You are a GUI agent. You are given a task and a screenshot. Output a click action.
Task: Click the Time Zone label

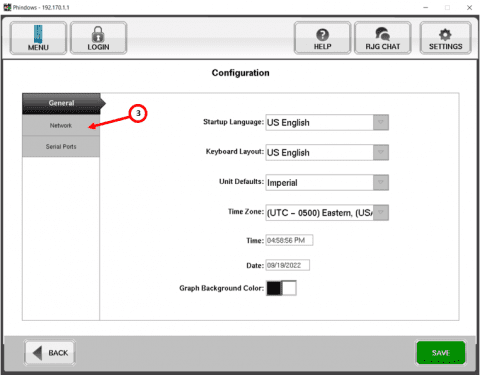click(246, 212)
